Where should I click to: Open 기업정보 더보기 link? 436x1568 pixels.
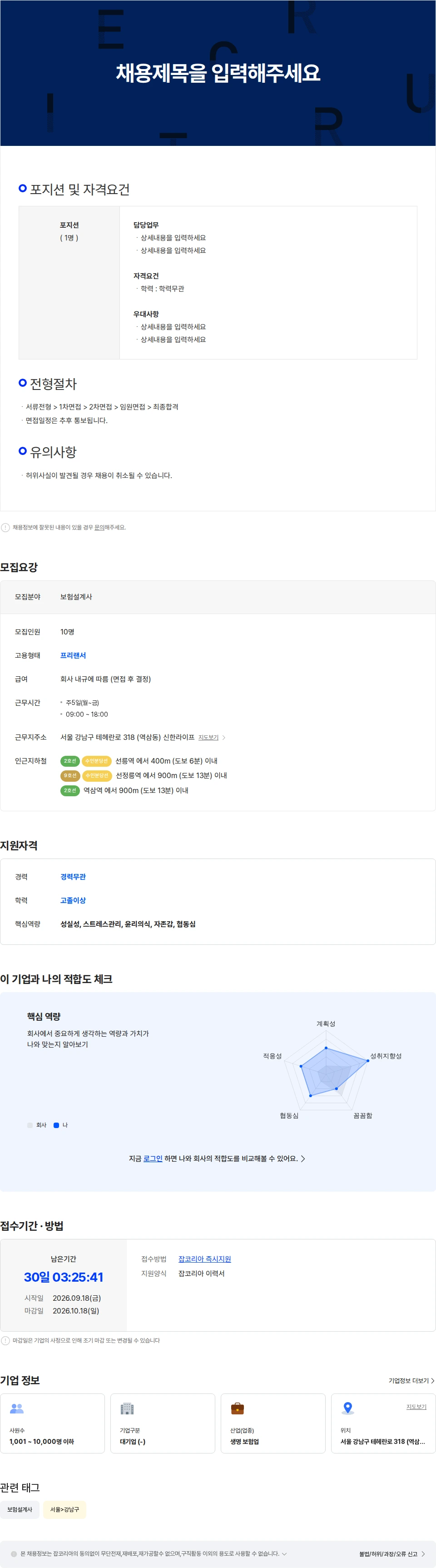(411, 1381)
